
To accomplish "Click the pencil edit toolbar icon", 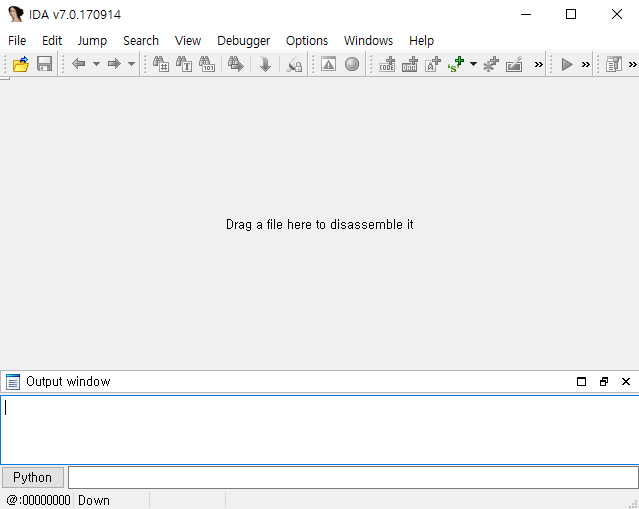I will (x=514, y=64).
